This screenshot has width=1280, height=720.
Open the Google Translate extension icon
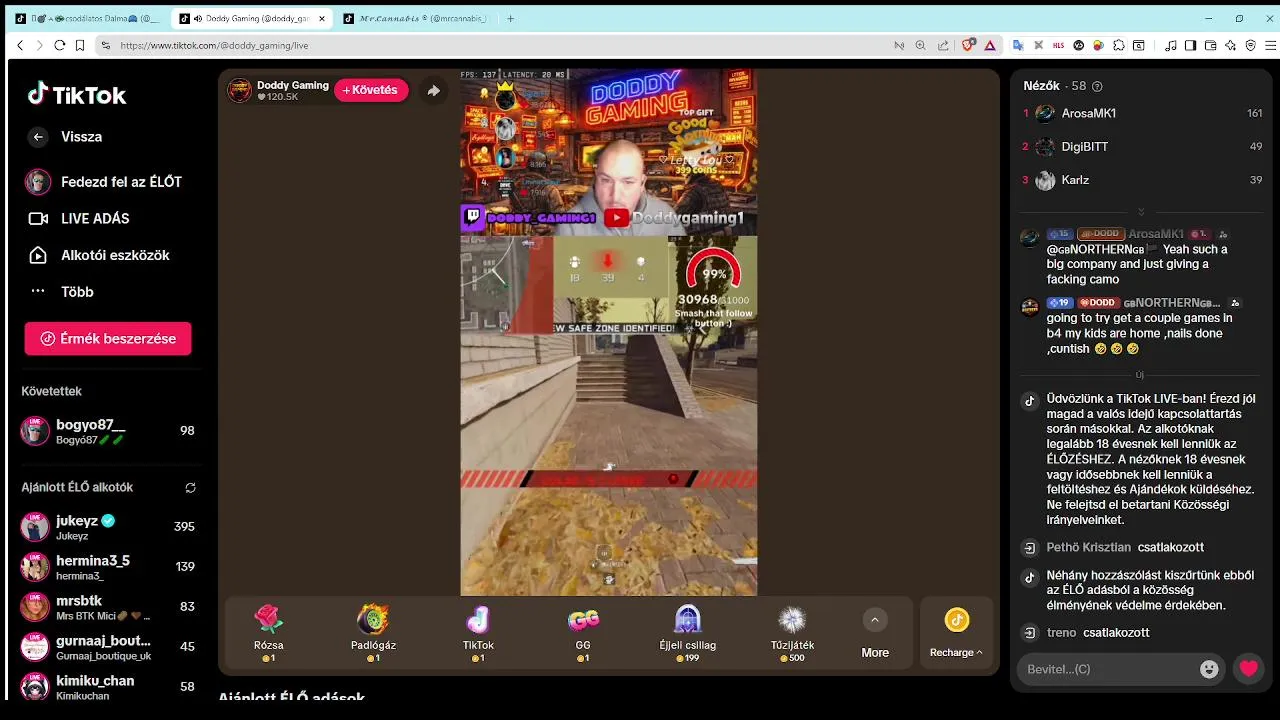(x=1018, y=45)
